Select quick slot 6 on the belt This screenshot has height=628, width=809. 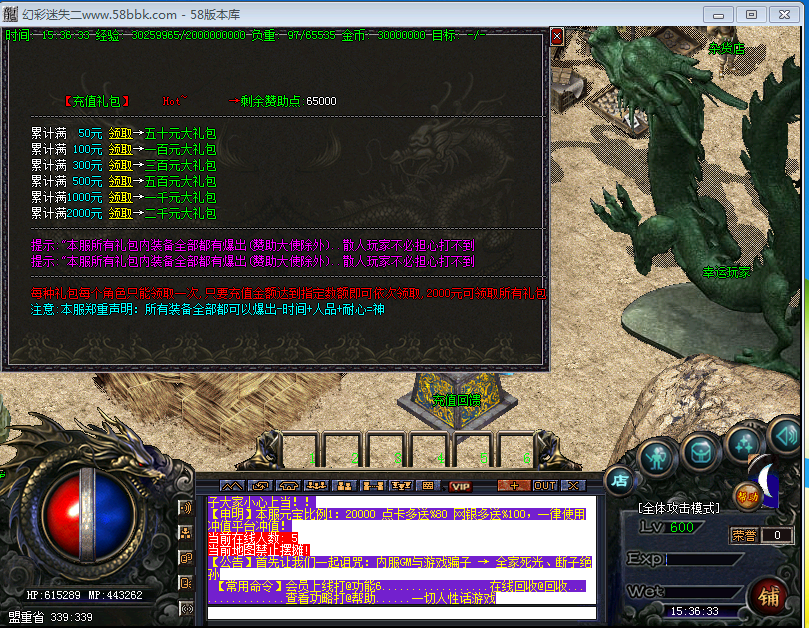[x=516, y=450]
